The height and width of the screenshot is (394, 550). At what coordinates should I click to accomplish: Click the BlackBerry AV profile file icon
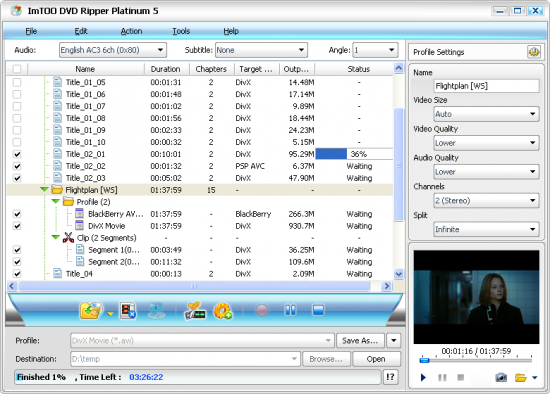[x=80, y=214]
